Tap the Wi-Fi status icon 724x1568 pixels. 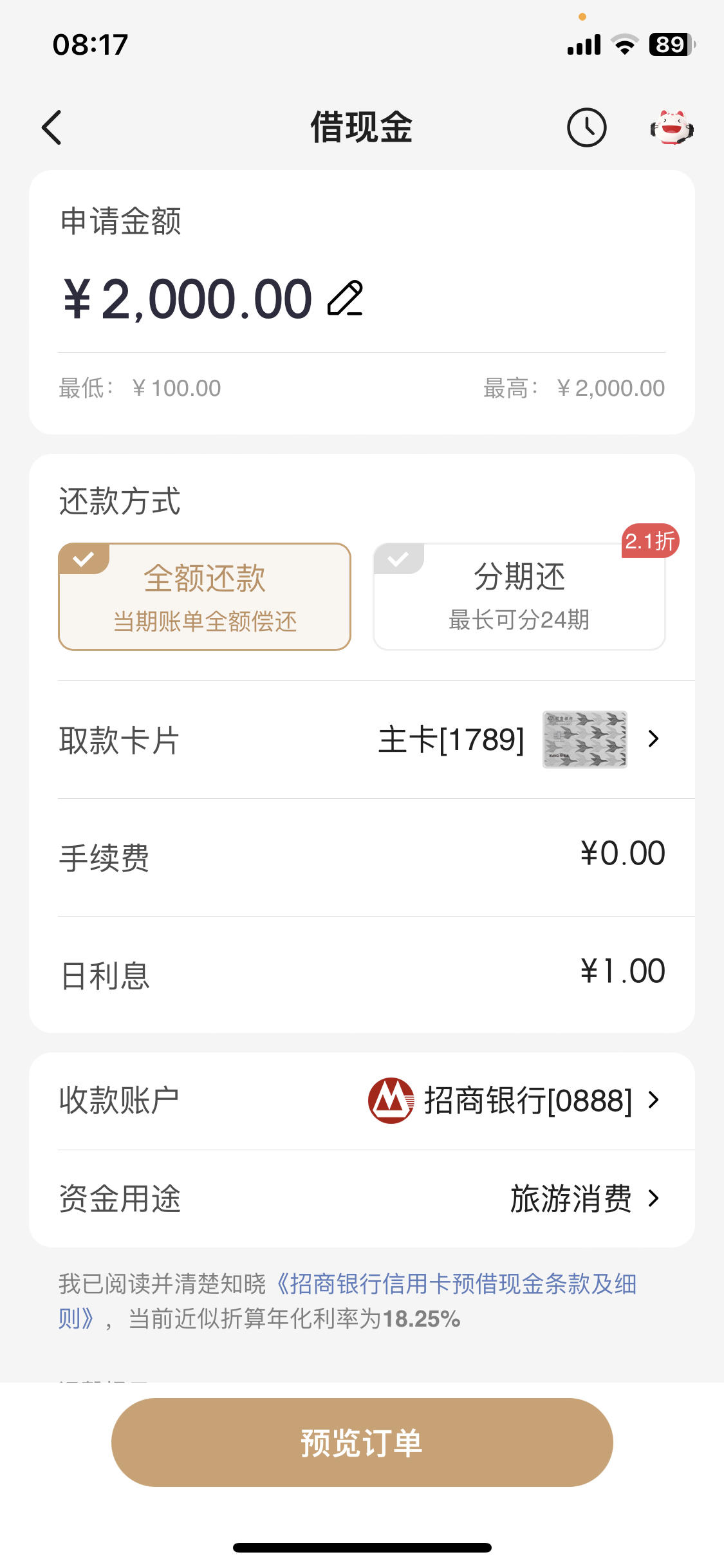(x=624, y=44)
